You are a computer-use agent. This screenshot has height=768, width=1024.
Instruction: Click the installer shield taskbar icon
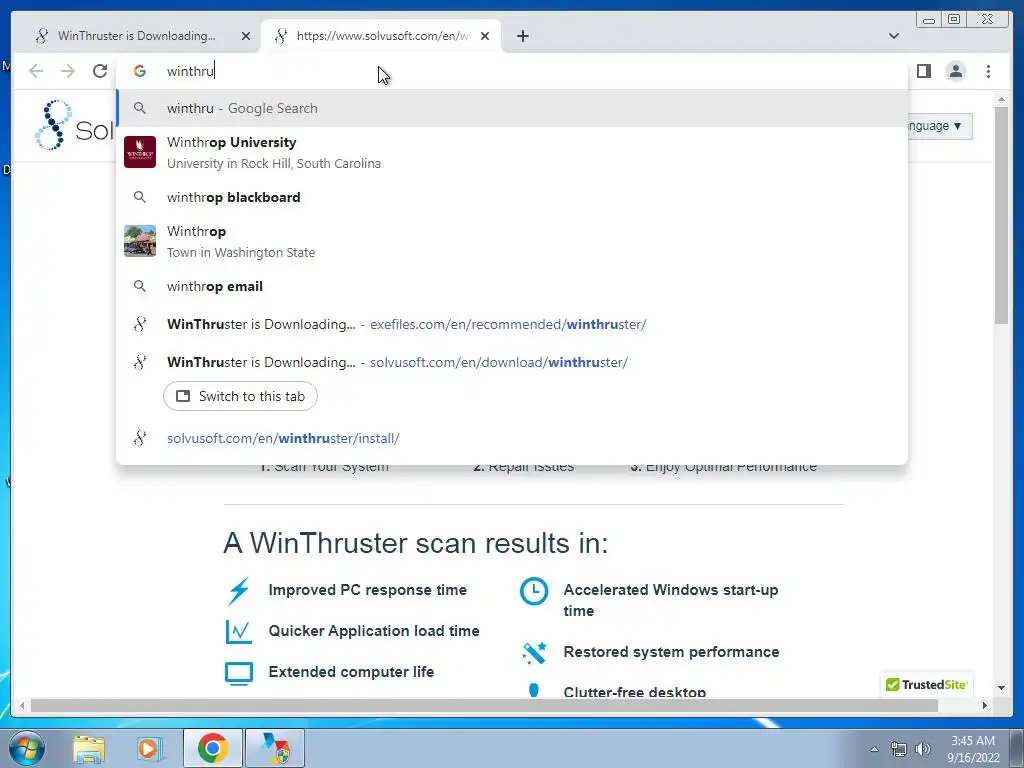coord(275,748)
